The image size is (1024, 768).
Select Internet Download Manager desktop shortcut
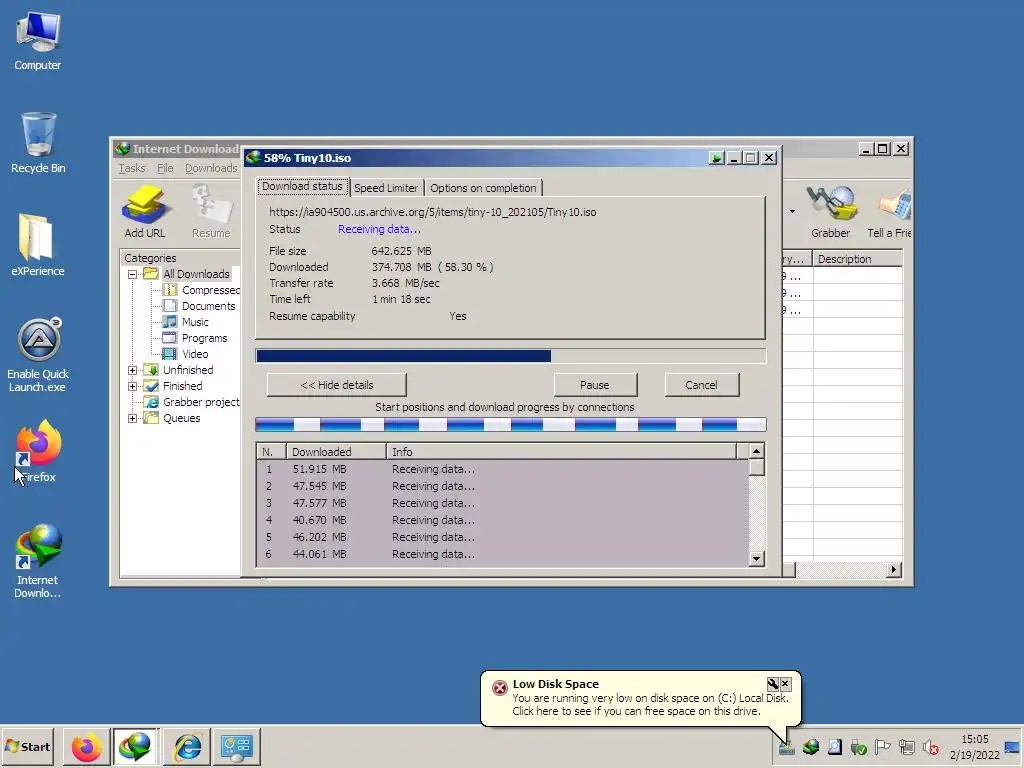(x=38, y=561)
